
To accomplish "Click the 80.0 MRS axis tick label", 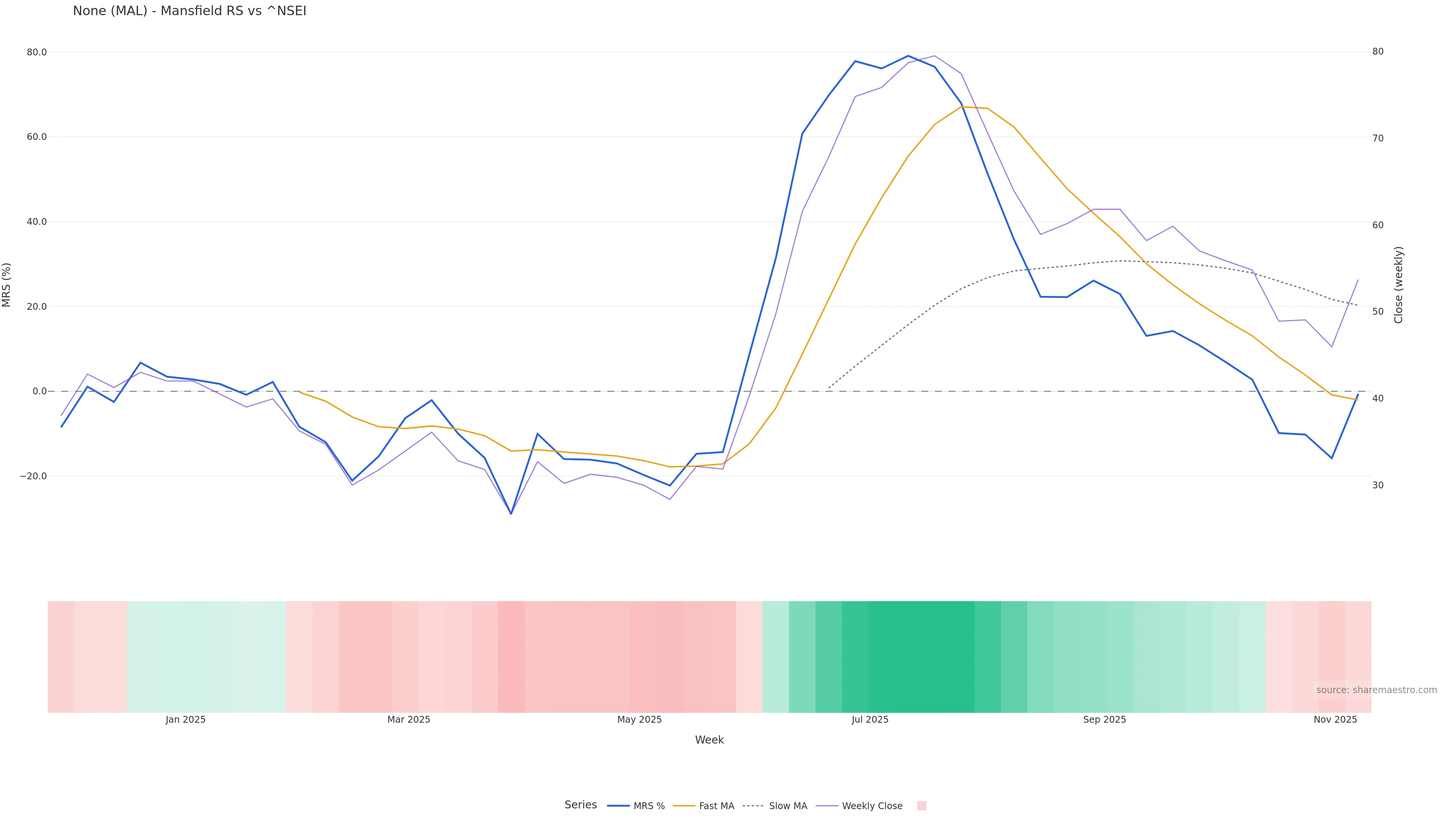I will click(37, 52).
